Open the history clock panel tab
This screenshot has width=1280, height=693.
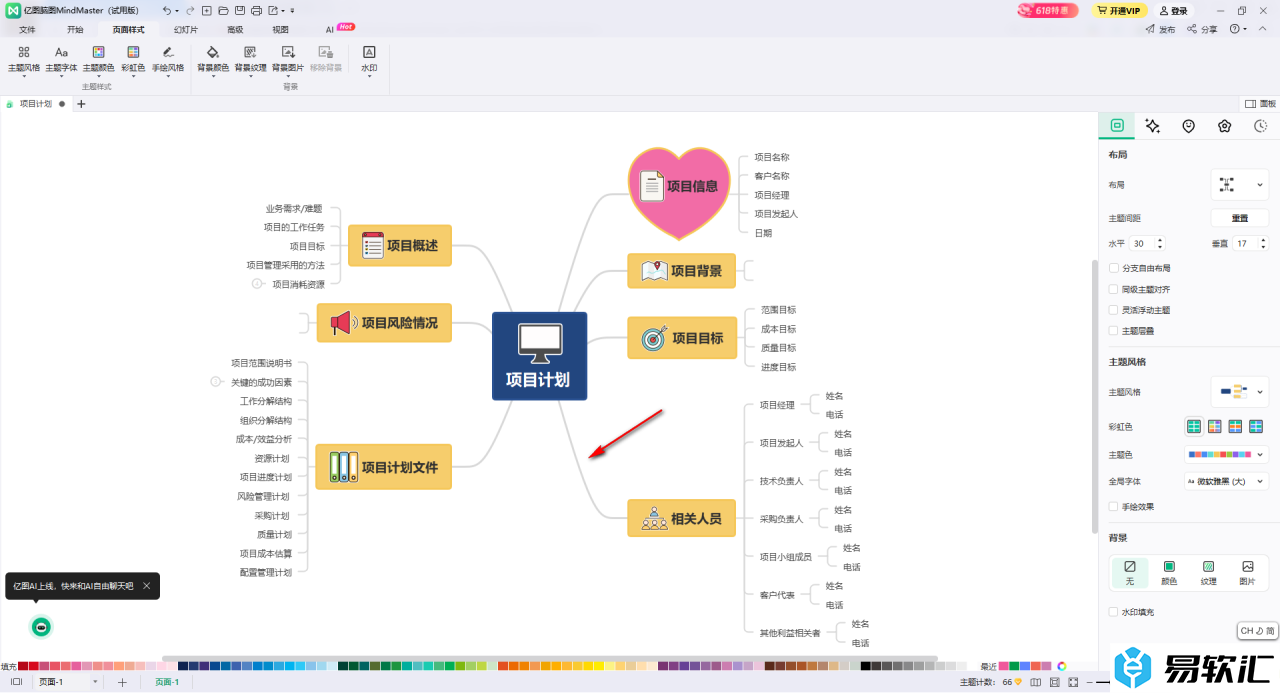pos(1261,126)
